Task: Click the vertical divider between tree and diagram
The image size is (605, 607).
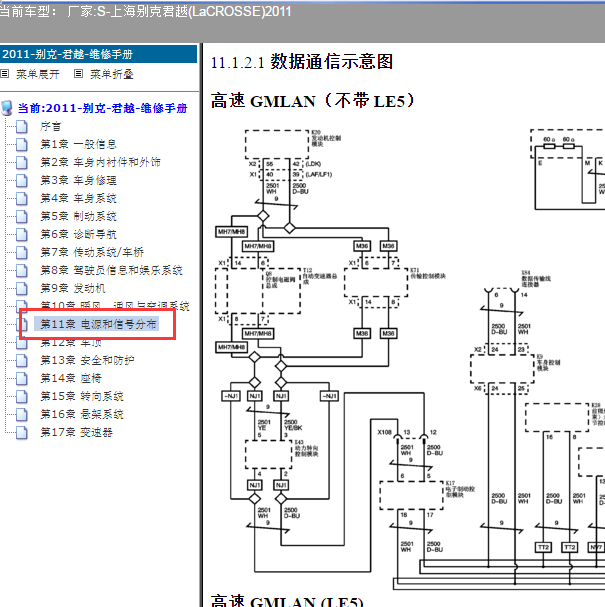Action: [x=201, y=325]
